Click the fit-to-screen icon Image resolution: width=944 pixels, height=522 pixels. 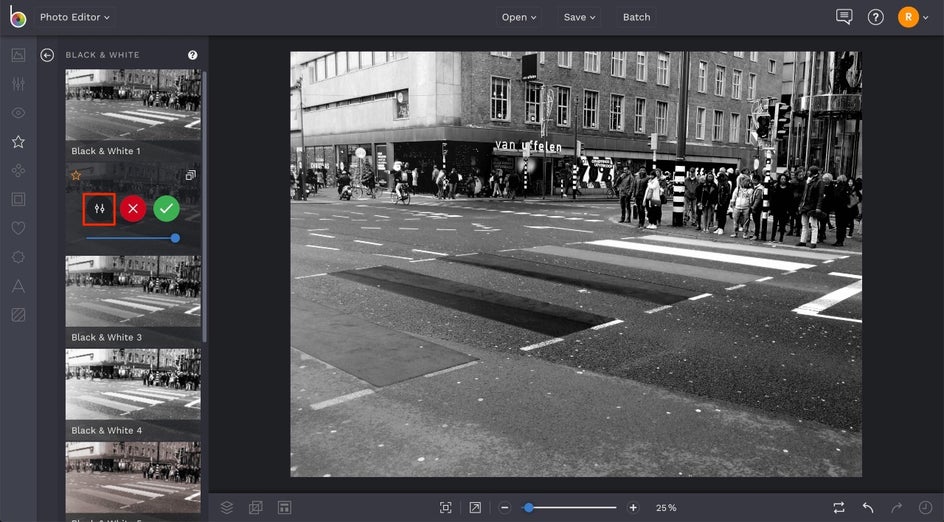click(x=446, y=508)
